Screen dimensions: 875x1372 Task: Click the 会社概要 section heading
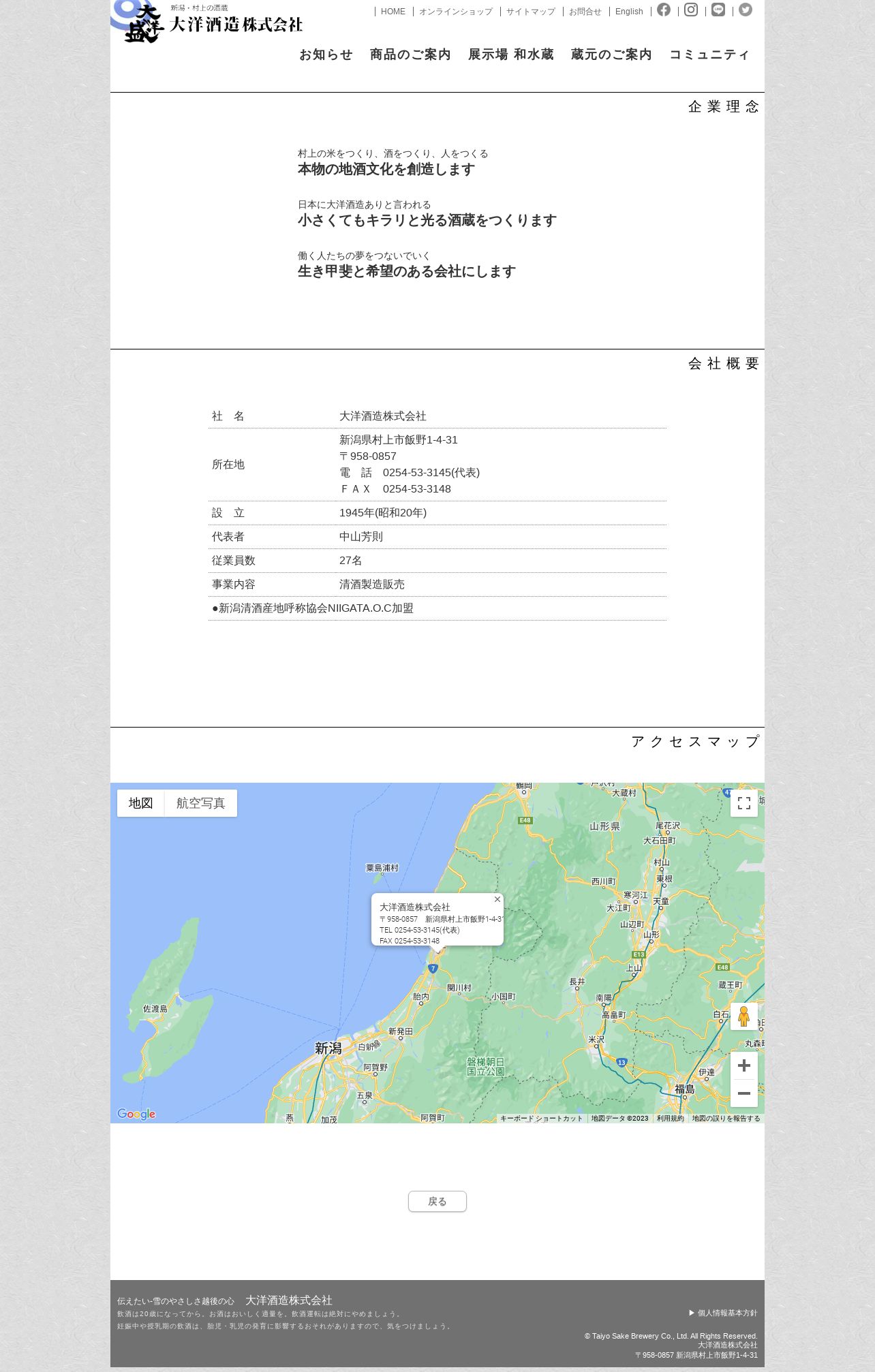[724, 363]
